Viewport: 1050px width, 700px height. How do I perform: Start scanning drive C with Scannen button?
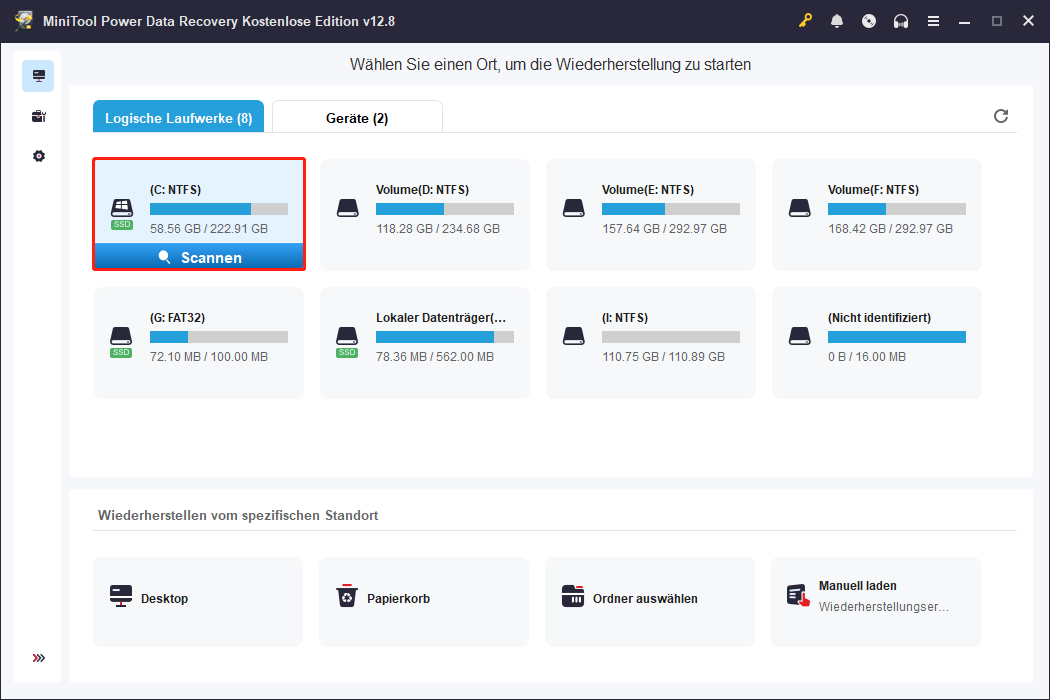(x=199, y=257)
